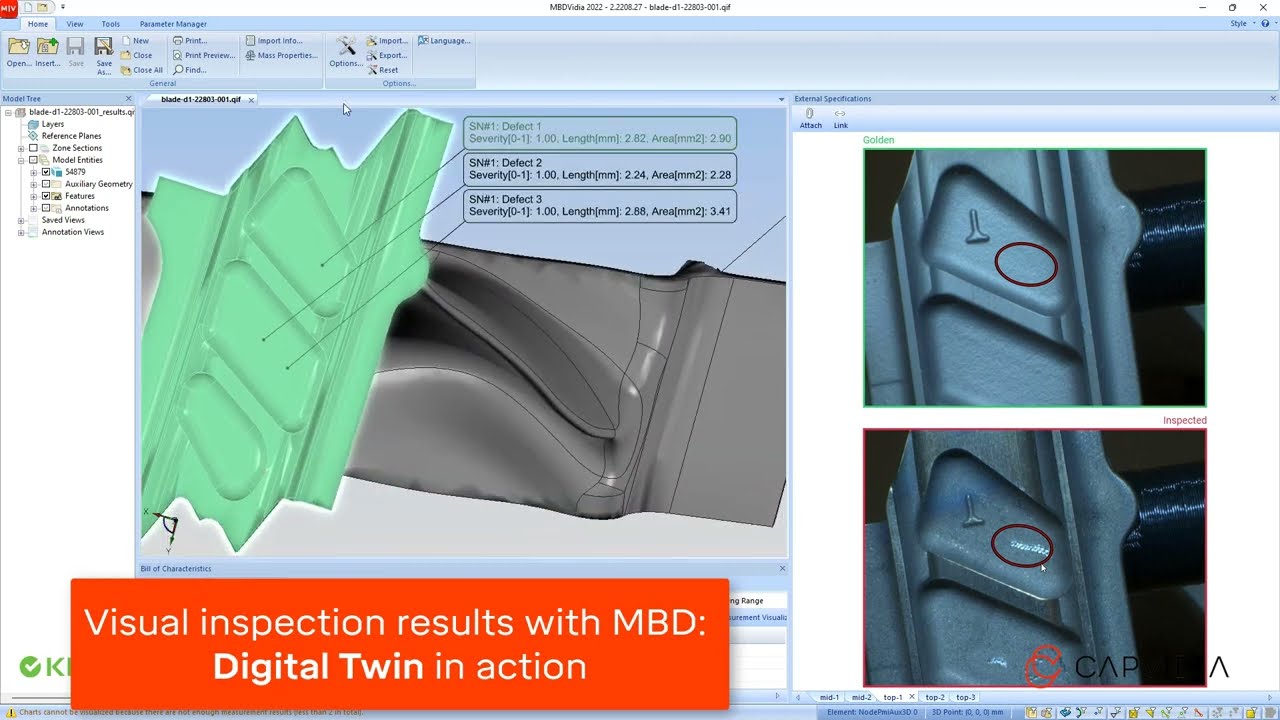Switch to the View ribbon tab

pyautogui.click(x=75, y=24)
